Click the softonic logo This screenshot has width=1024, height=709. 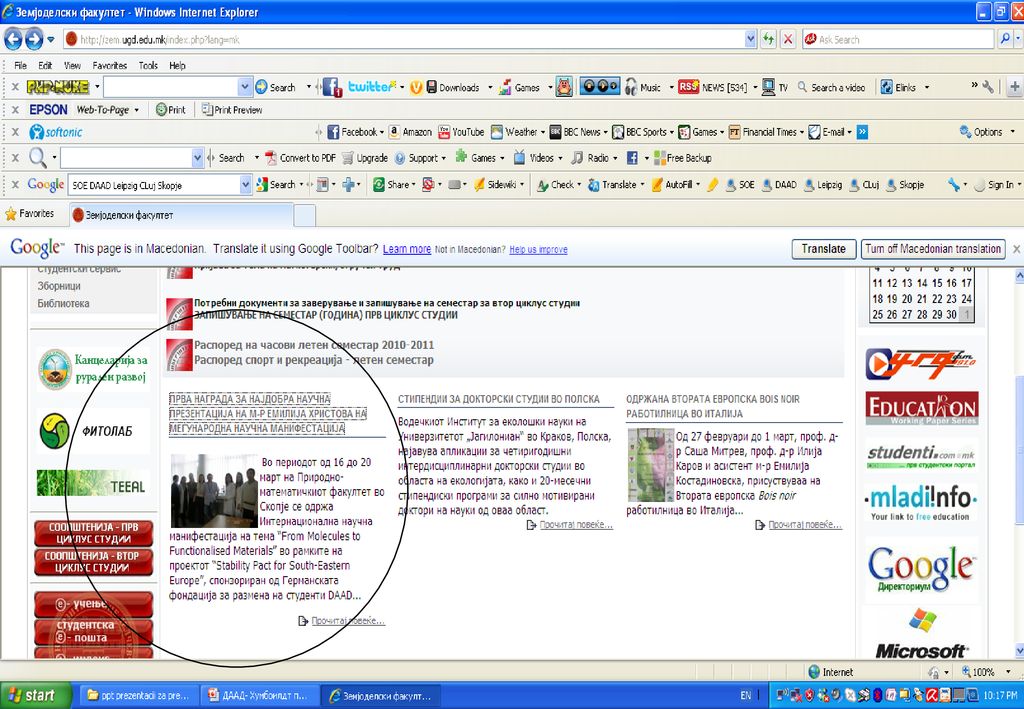[x=56, y=132]
